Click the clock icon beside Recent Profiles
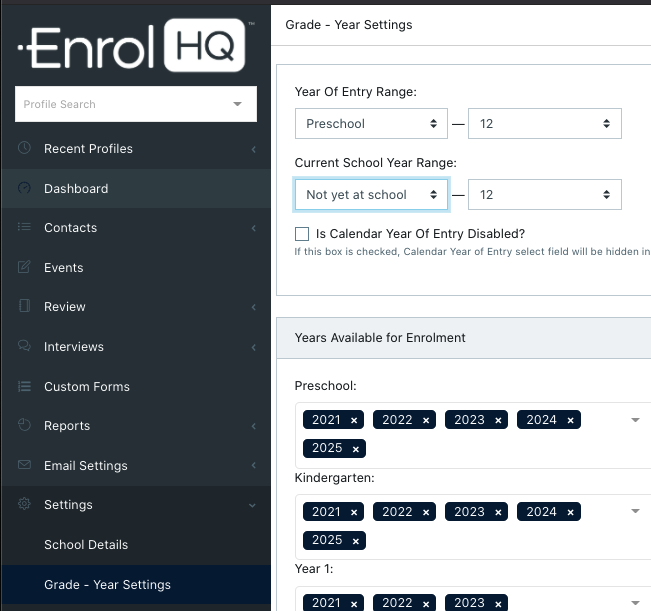Viewport: 651px width, 611px height. (24, 148)
